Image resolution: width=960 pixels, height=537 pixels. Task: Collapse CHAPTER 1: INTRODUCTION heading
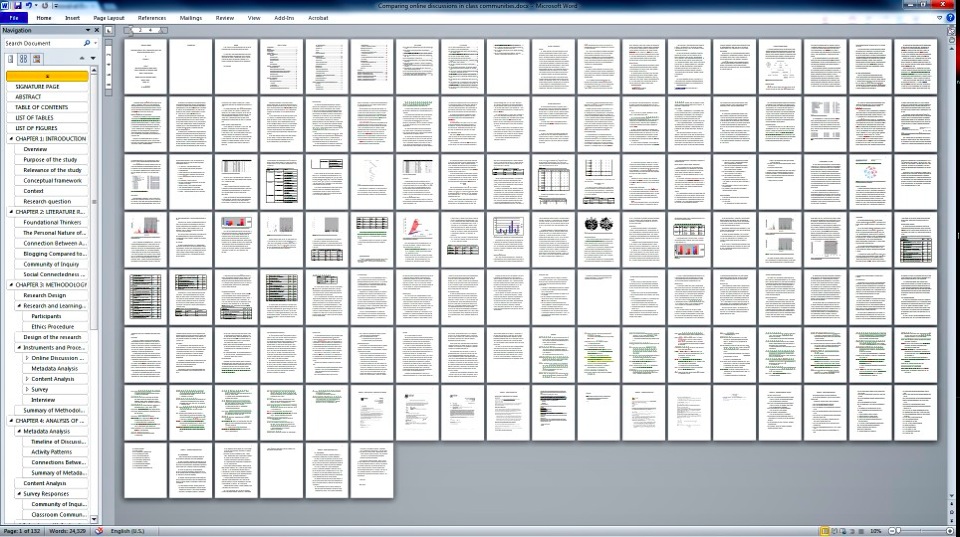11,139
